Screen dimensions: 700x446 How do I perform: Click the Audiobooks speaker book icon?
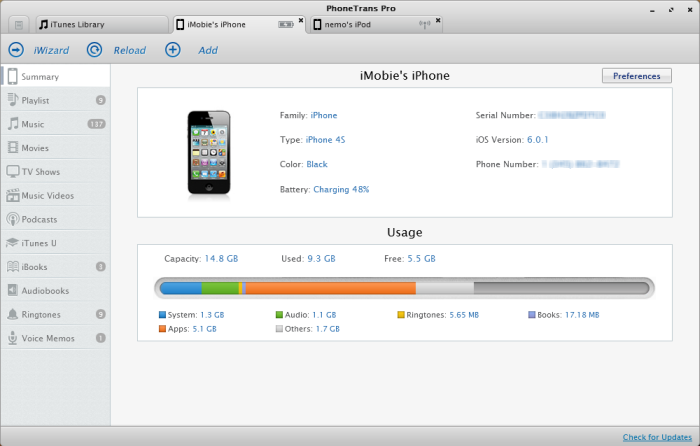coord(13,290)
